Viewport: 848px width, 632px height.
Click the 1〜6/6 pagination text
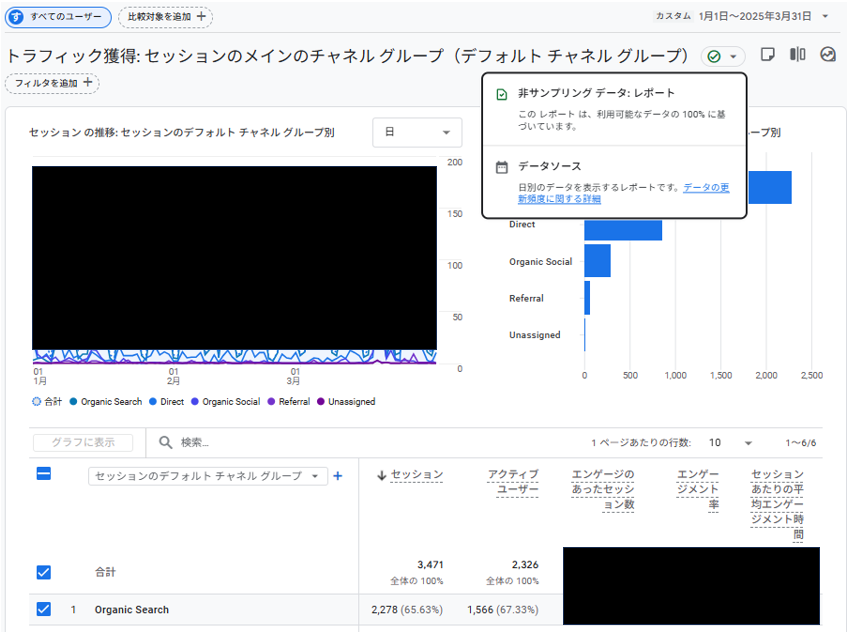(800, 443)
